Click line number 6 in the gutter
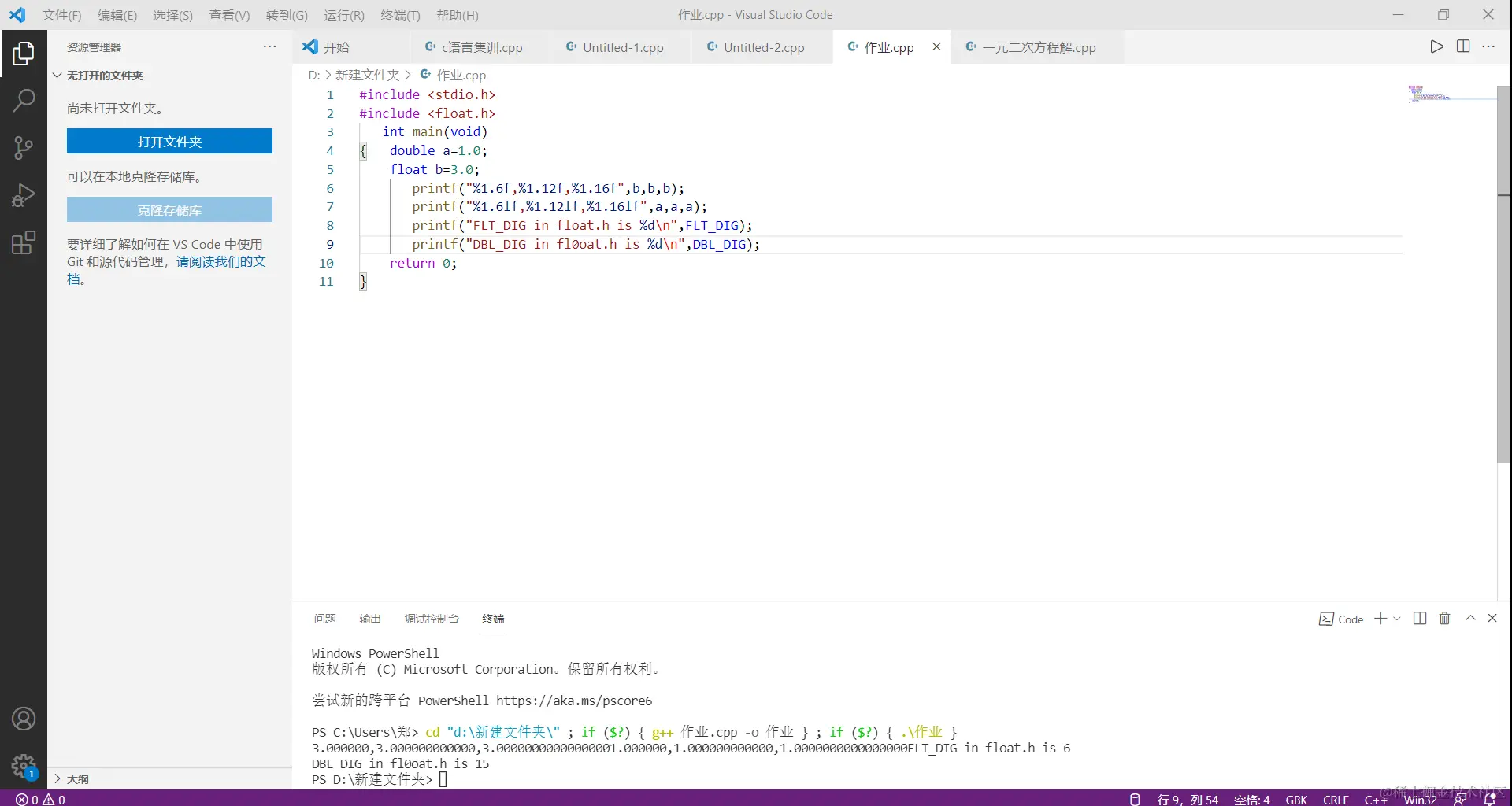The width and height of the screenshot is (1512, 806). [x=330, y=188]
